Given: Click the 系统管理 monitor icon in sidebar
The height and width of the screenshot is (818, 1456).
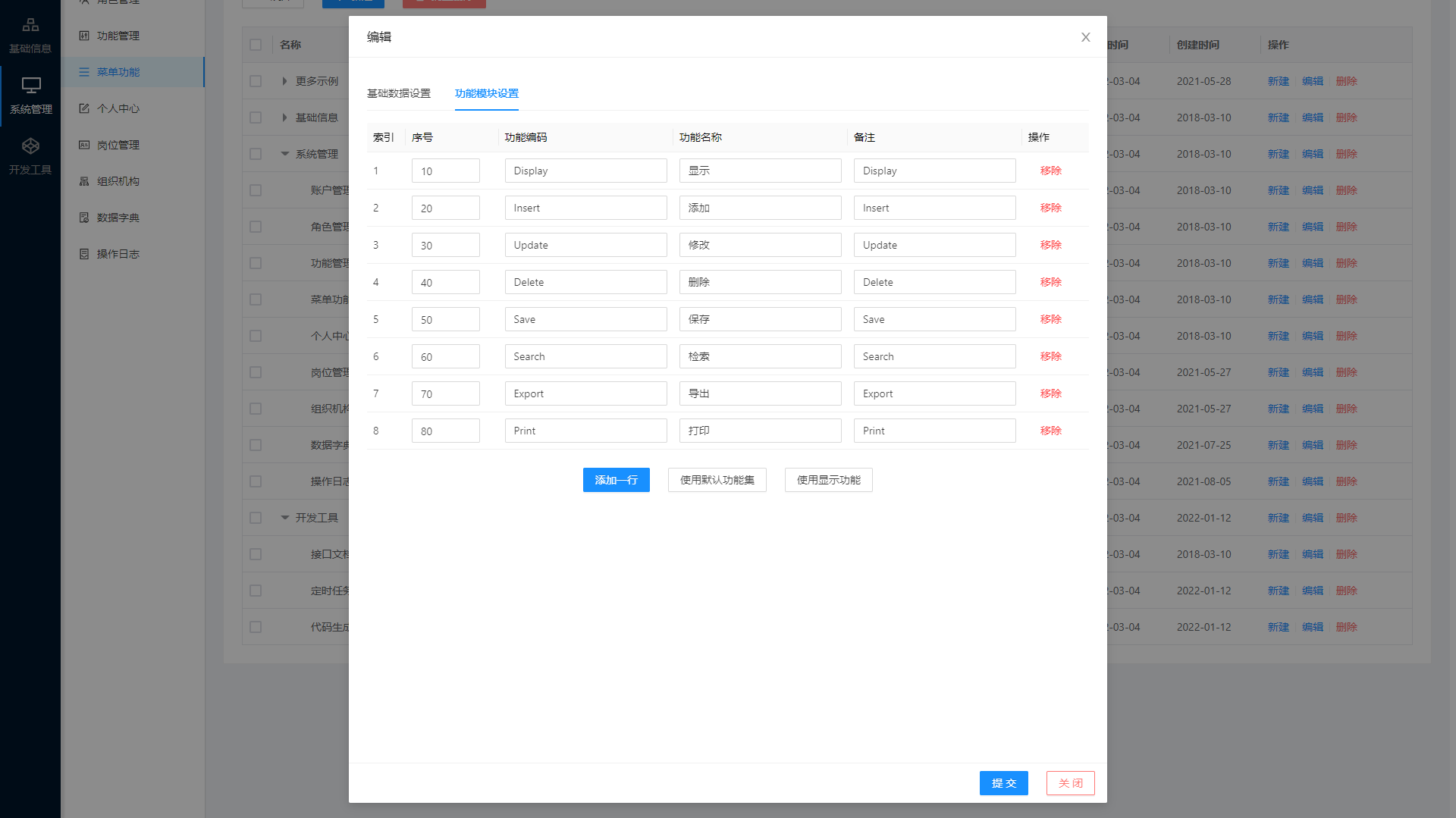Looking at the screenshot, I should pyautogui.click(x=30, y=86).
